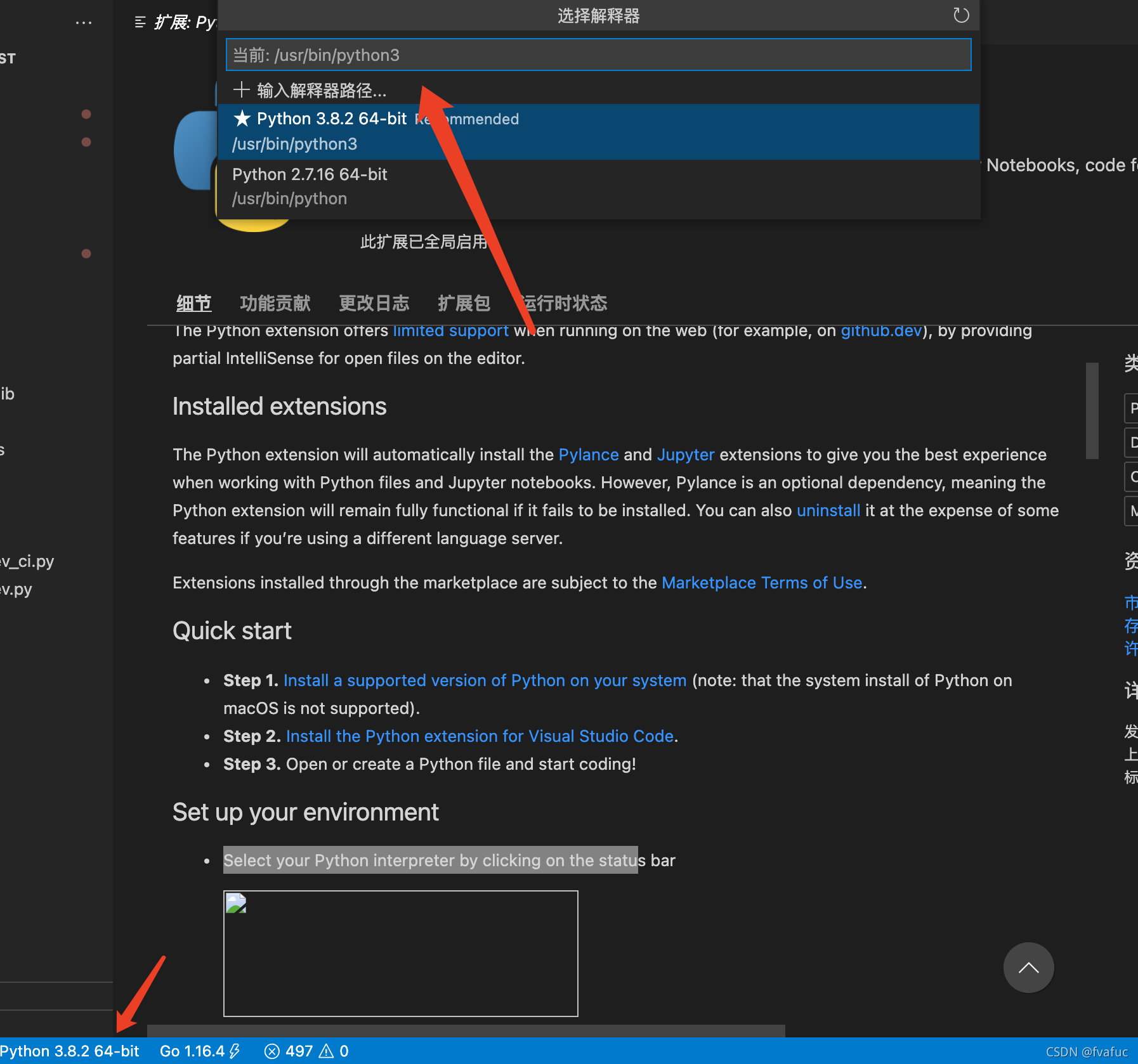Select Python 3.8.2 64-bit Recommended interpreter
The image size is (1138, 1064).
598,131
